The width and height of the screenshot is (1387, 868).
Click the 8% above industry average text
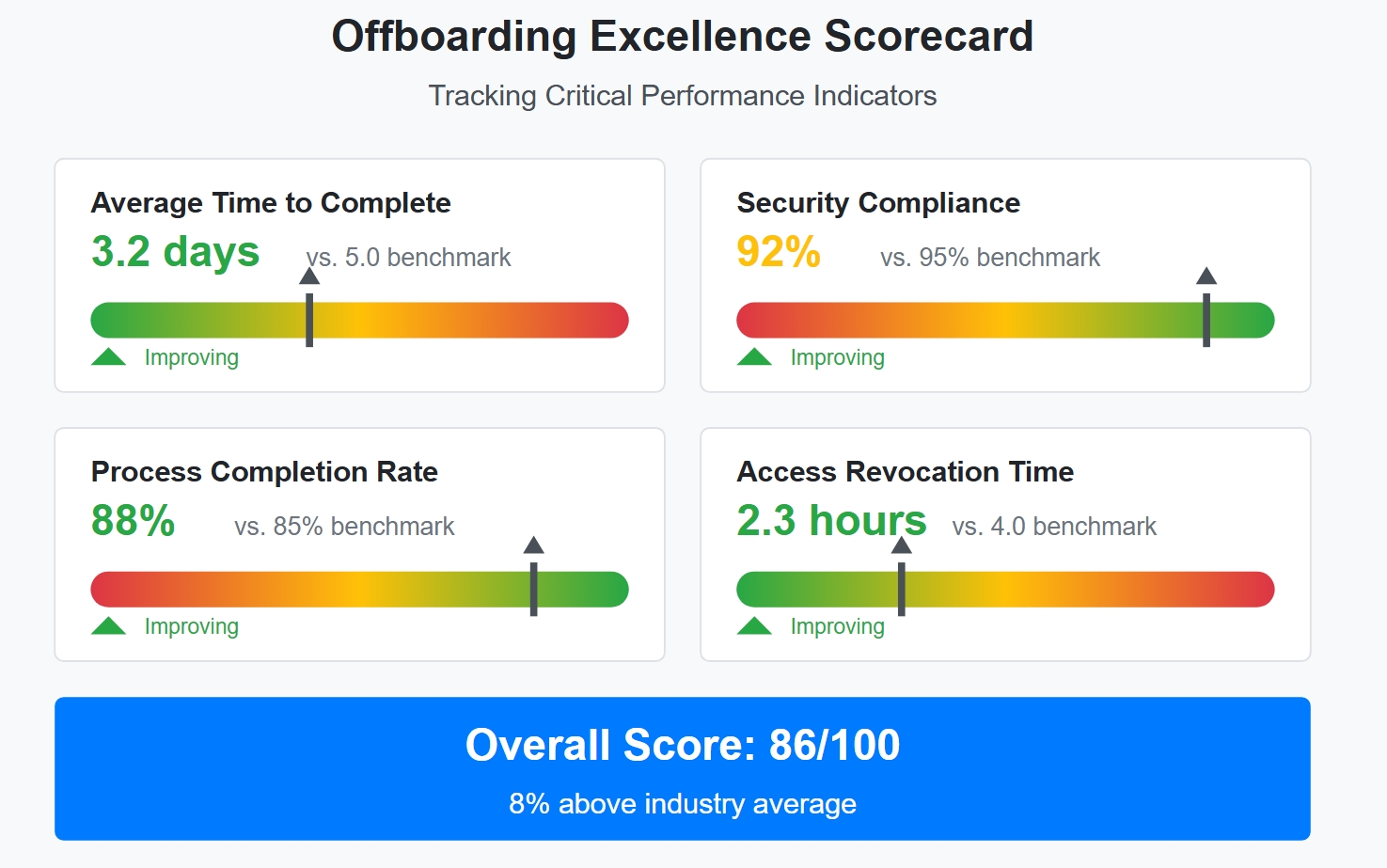(x=683, y=804)
